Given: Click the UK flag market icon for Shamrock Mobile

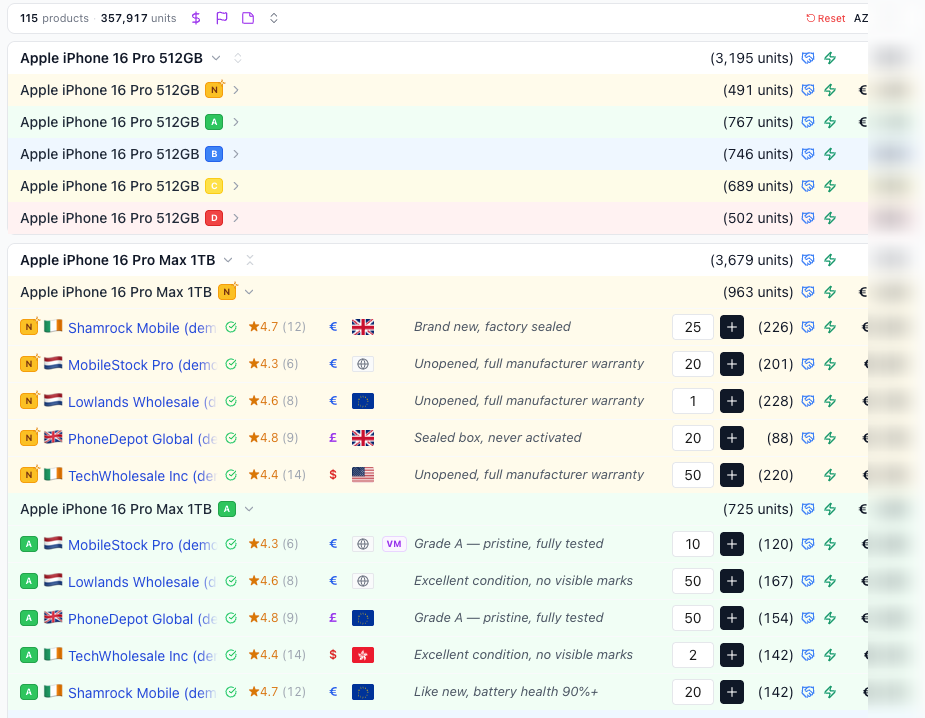Looking at the screenshot, I should tap(363, 327).
